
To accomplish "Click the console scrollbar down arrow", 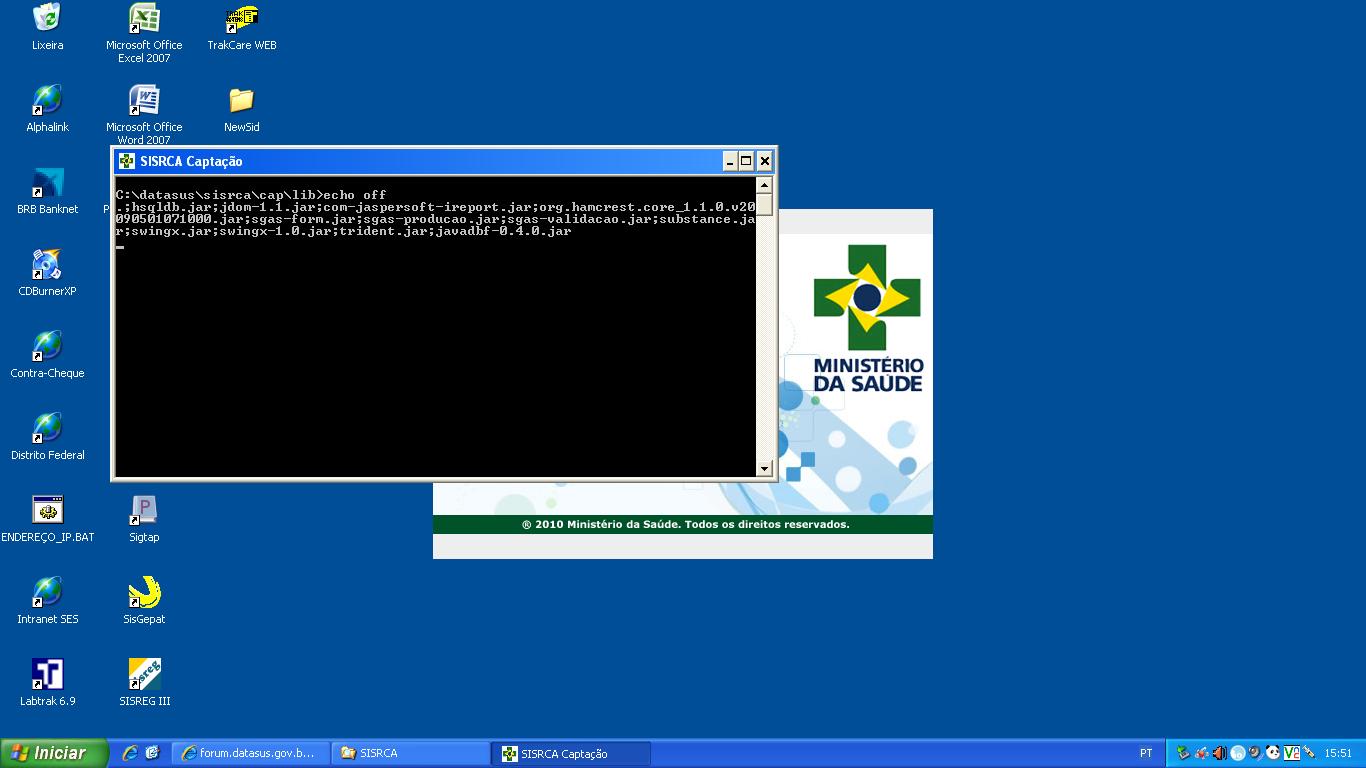I will (764, 468).
